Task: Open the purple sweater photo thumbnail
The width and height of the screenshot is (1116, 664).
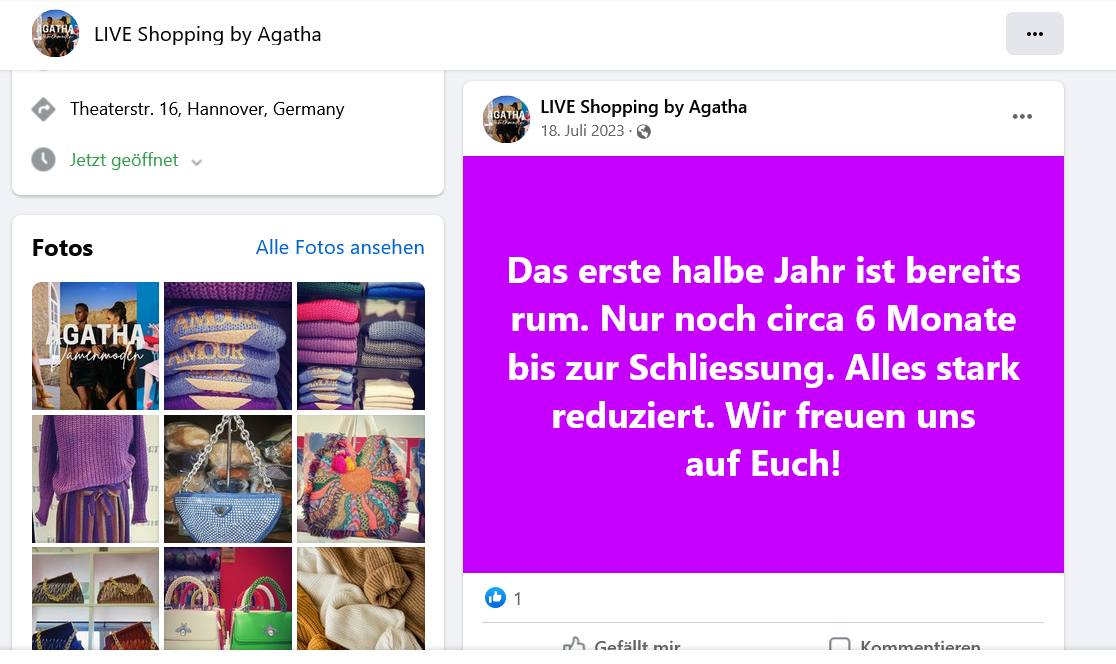Action: click(x=95, y=479)
